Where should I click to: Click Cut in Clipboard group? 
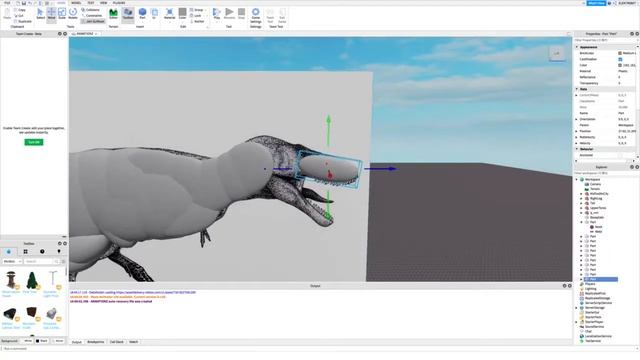coord(19,16)
